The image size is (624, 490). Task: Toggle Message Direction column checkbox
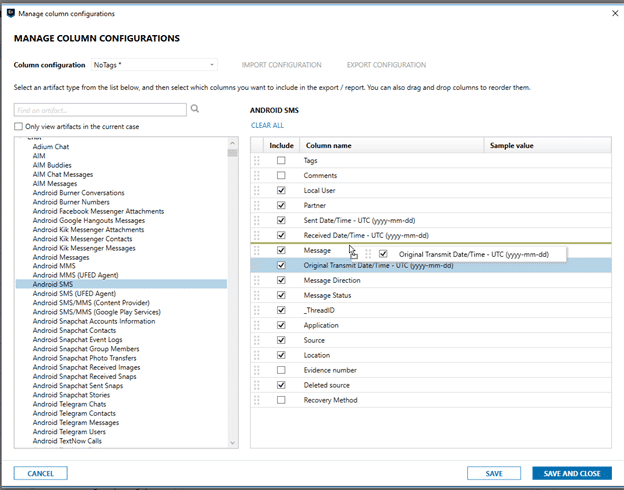pos(281,280)
